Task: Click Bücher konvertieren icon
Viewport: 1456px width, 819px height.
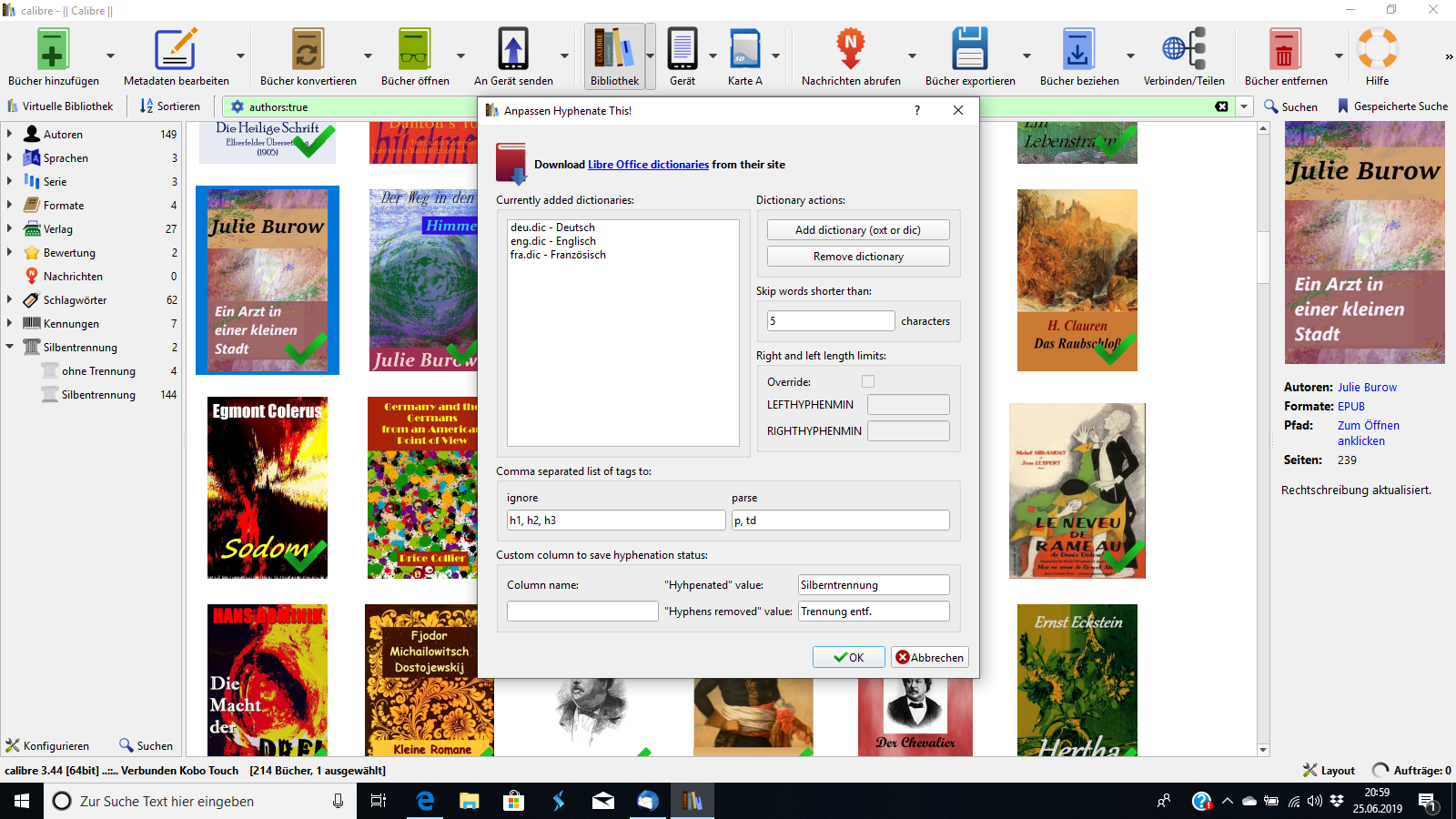Action: coord(308,49)
